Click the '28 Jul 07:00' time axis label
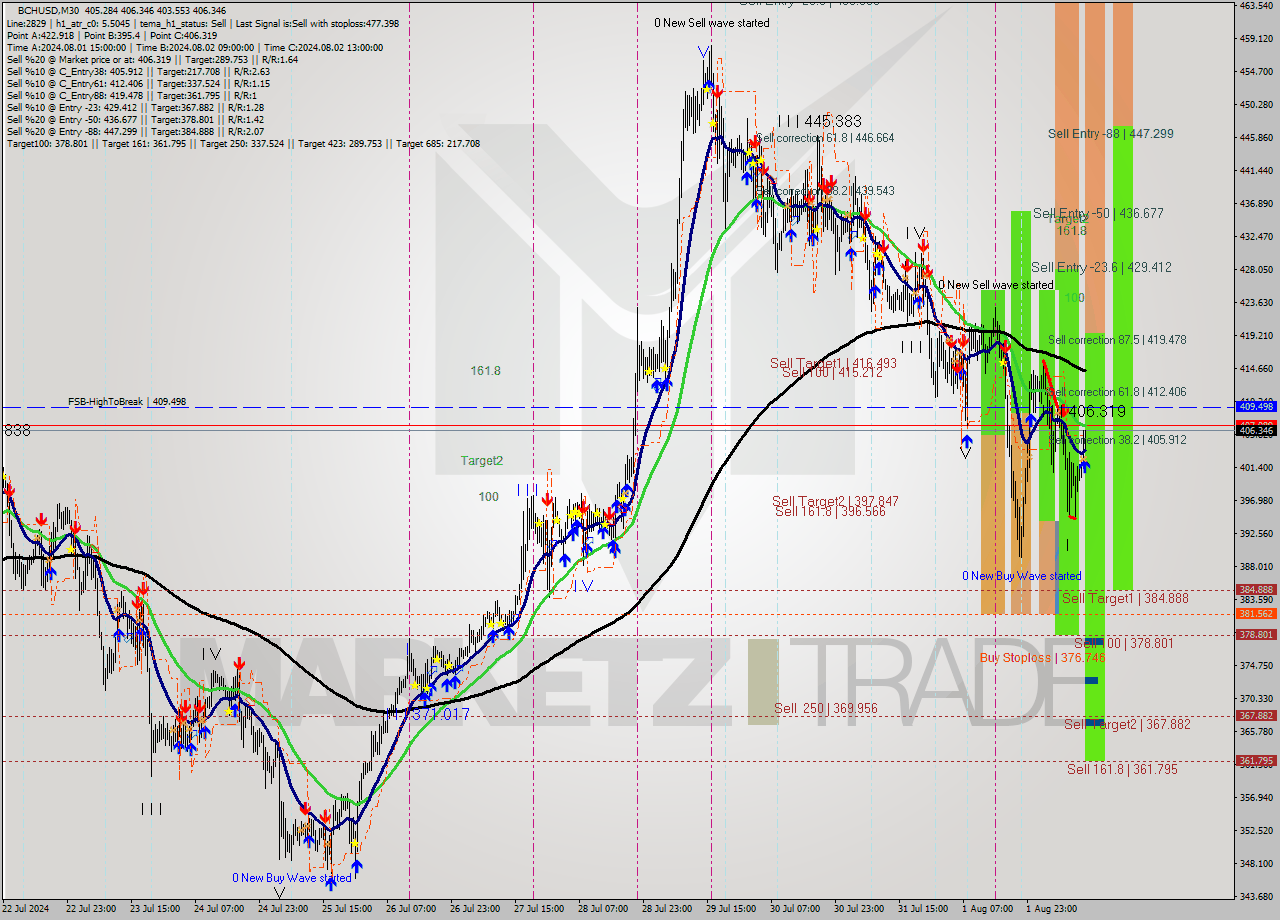Viewport: 1280px width, 920px height. click(x=602, y=909)
